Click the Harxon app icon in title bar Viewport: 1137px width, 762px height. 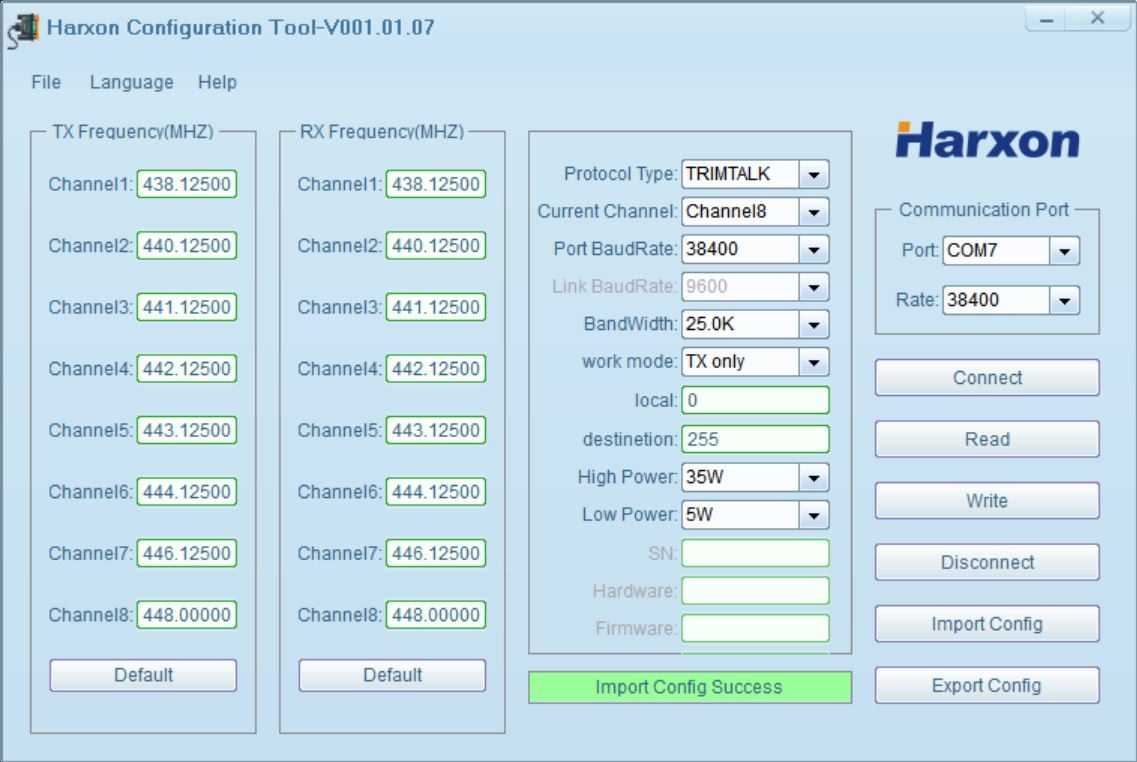(23, 28)
